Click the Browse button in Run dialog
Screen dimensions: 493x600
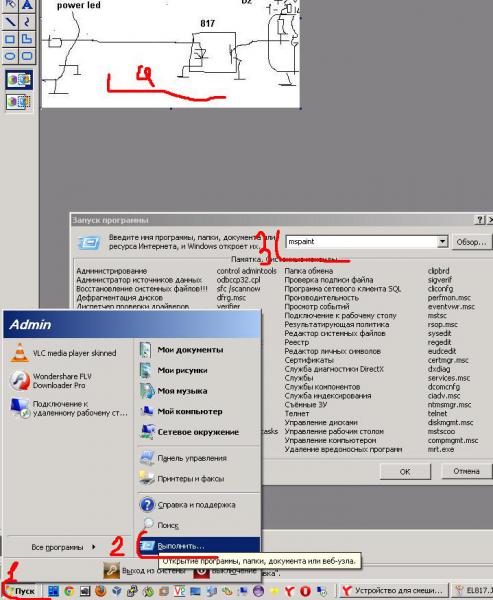coord(471,242)
